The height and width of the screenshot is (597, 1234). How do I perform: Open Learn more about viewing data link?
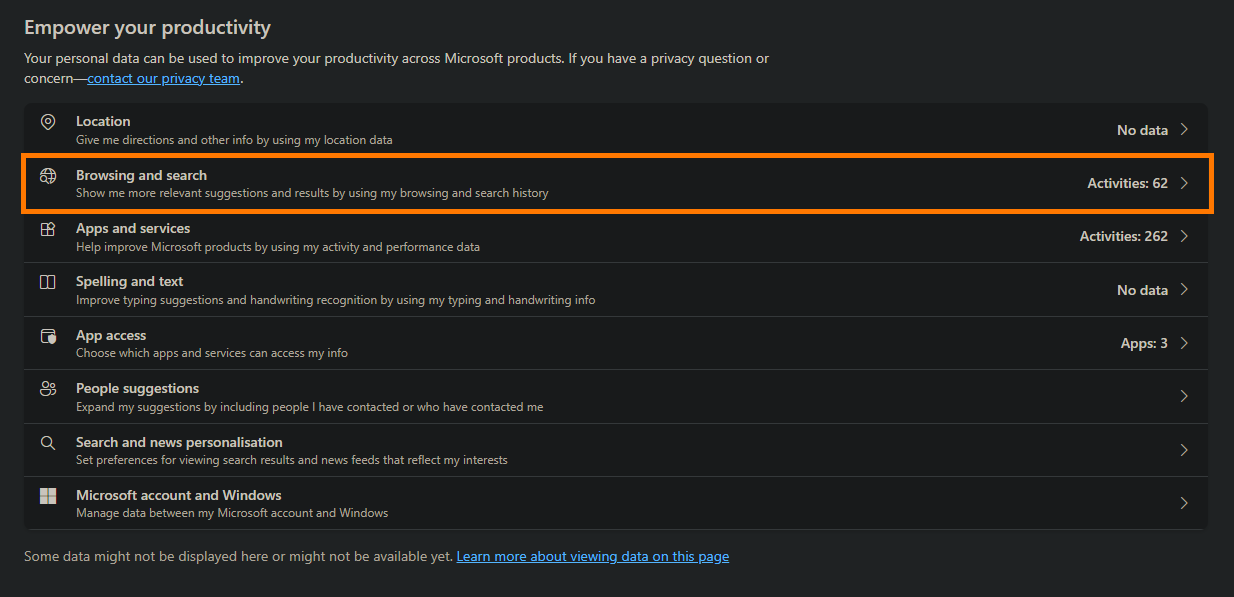tap(593, 556)
